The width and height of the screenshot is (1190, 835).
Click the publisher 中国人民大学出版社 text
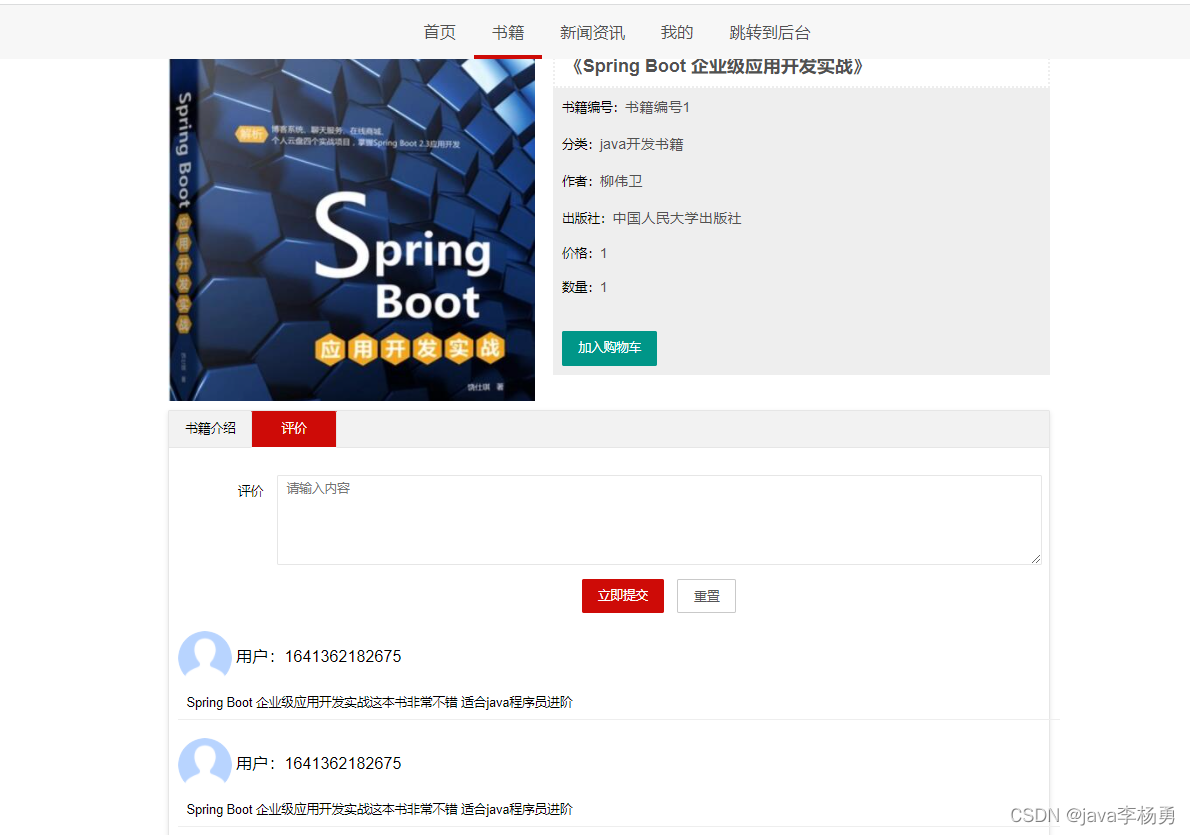pos(677,218)
